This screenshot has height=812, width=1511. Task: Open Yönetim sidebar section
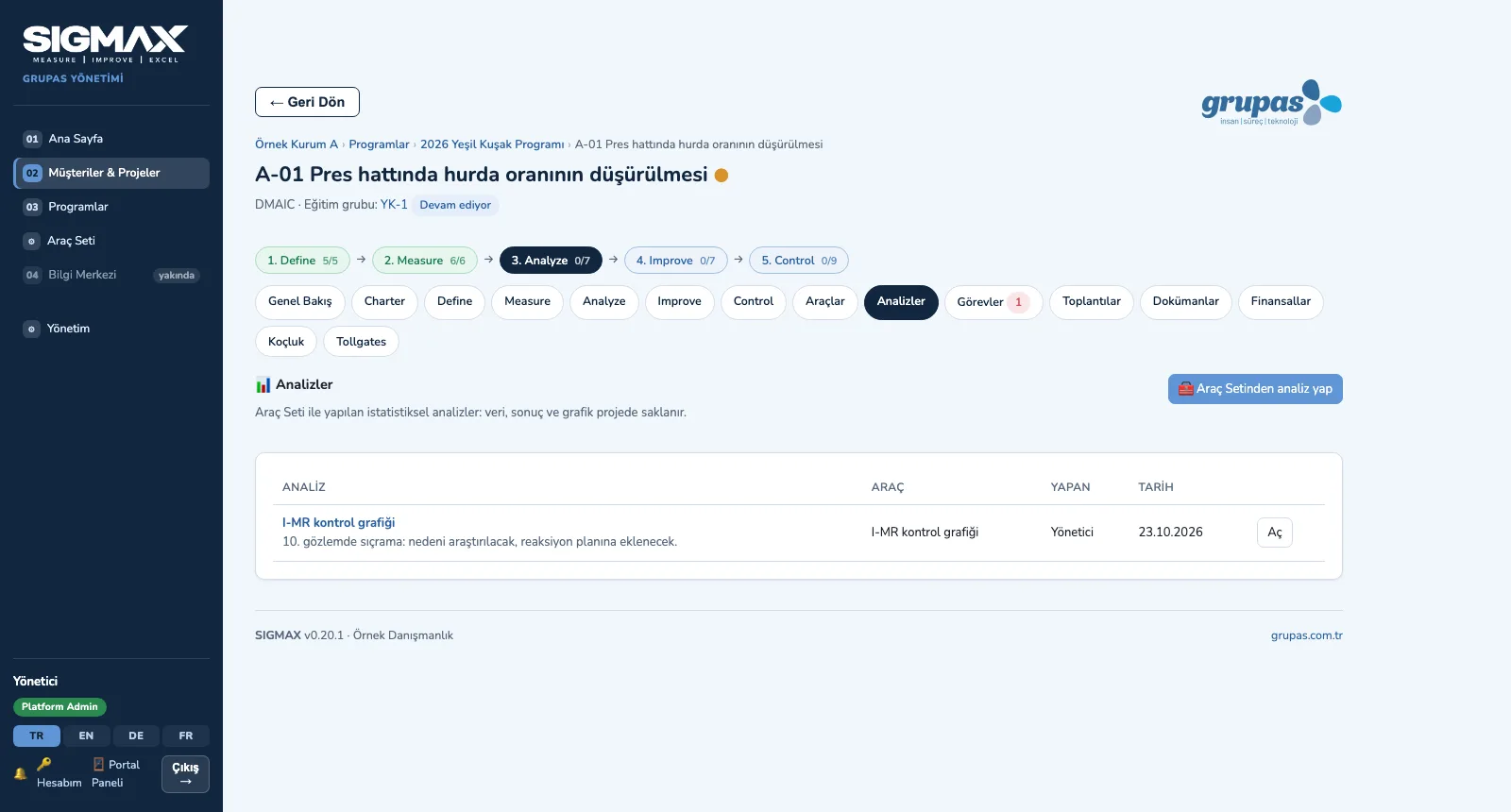point(111,329)
